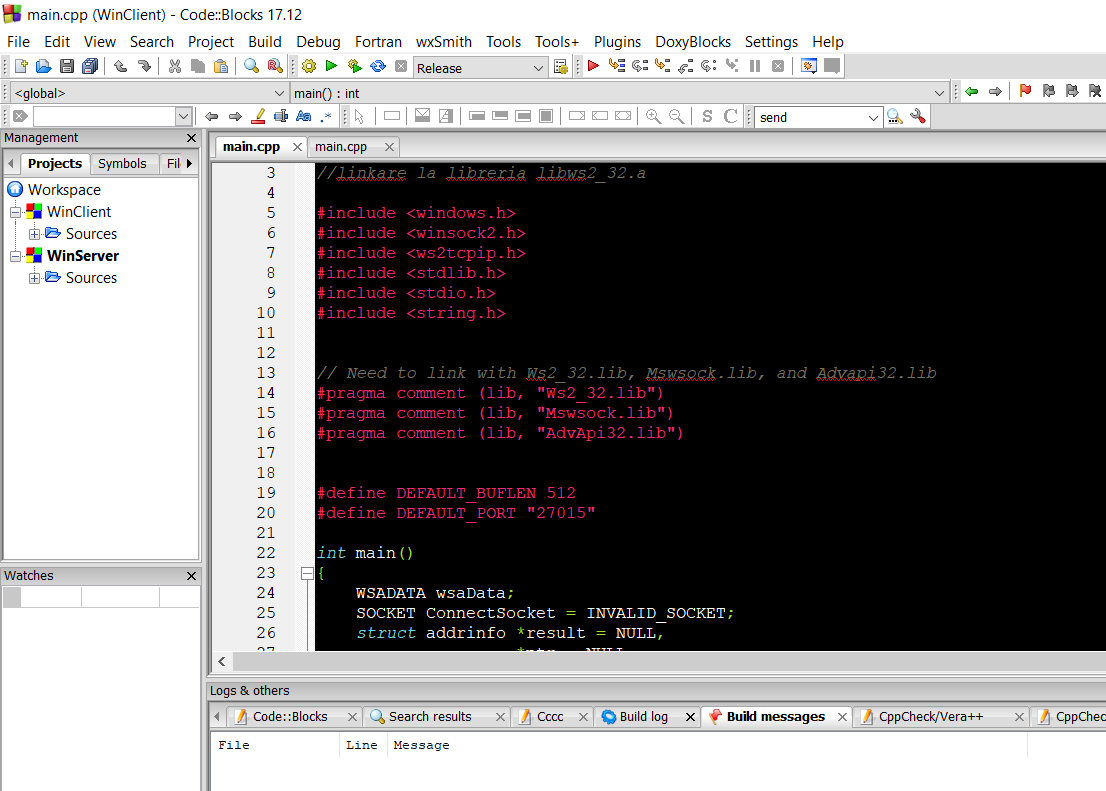Switch to the second main.cpp editor tab
This screenshot has height=791, width=1106.
pyautogui.click(x=341, y=147)
